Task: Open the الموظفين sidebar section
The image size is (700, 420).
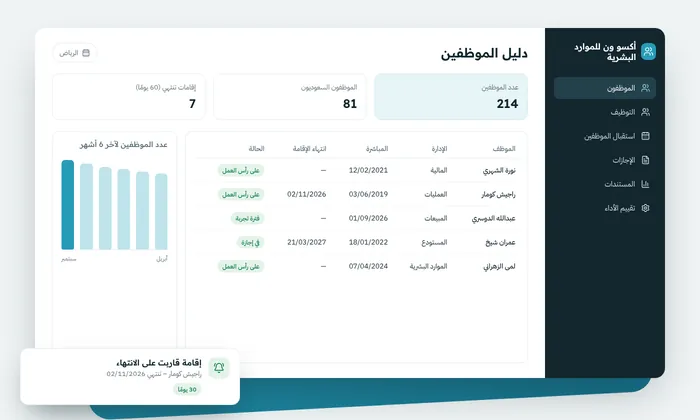Action: click(x=604, y=88)
